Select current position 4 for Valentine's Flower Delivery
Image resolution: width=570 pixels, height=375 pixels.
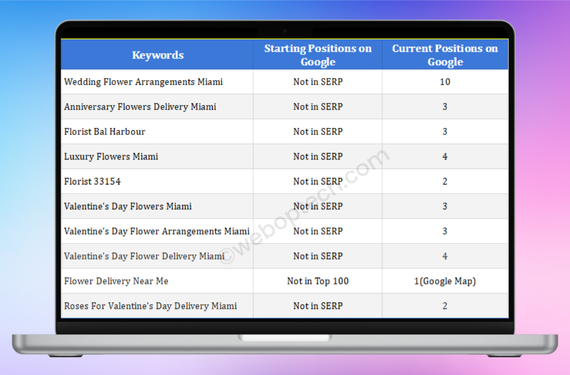pyautogui.click(x=445, y=256)
